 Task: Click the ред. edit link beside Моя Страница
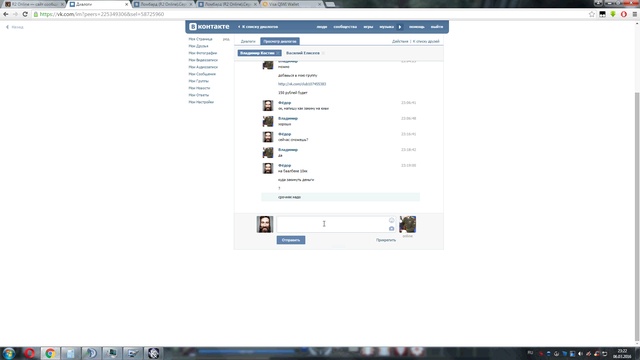point(226,39)
